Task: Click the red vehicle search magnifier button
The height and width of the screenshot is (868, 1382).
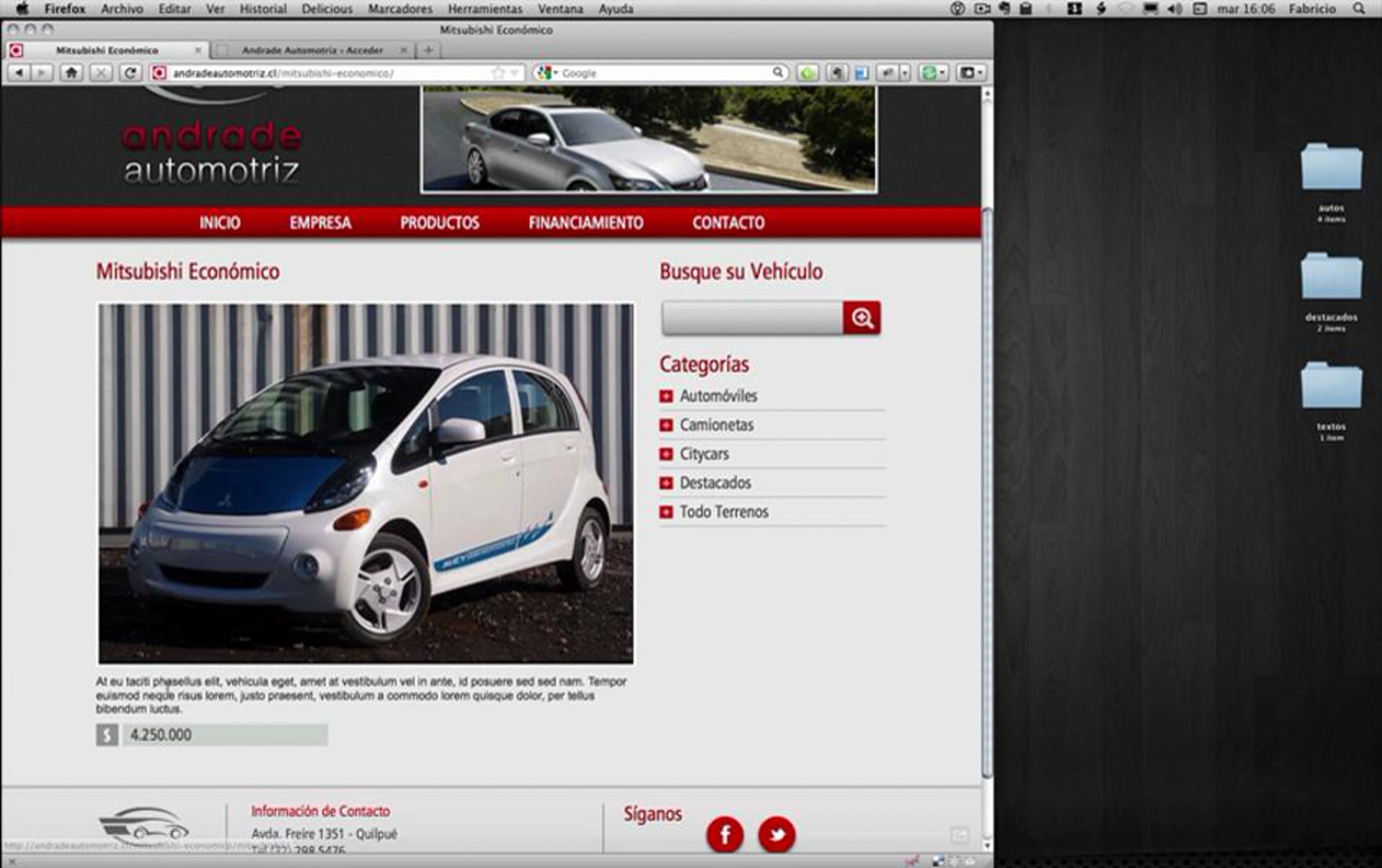Action: 861,318
